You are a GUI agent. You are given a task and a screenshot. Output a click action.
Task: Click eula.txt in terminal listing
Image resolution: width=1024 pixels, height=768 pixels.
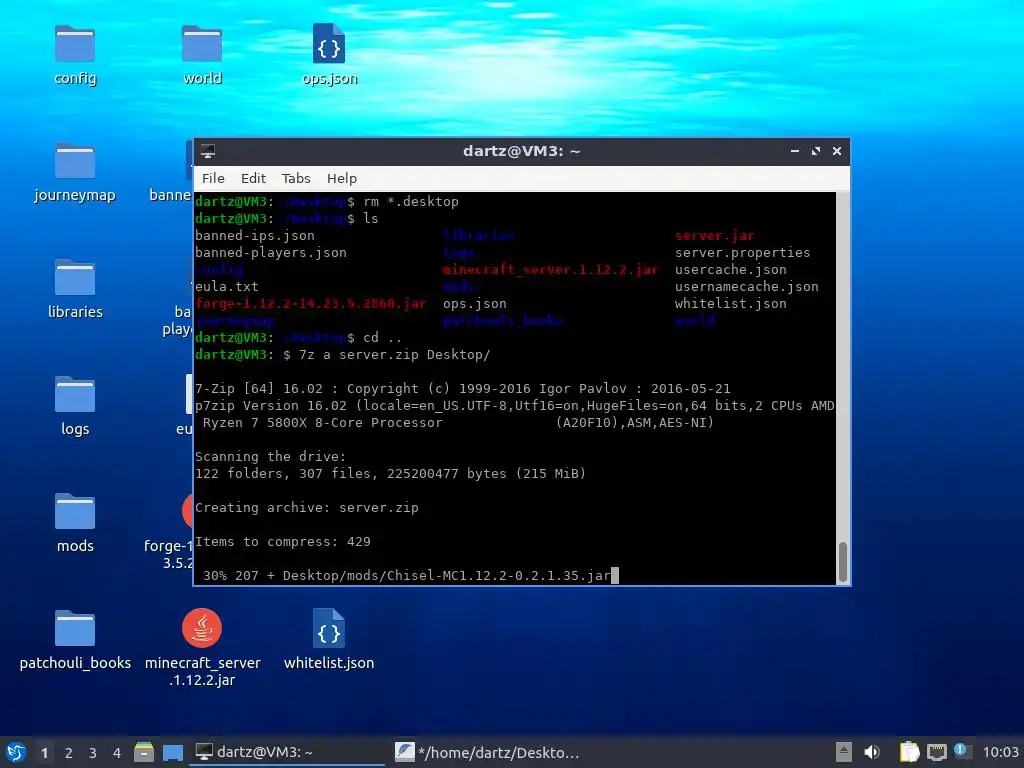tap(226, 287)
